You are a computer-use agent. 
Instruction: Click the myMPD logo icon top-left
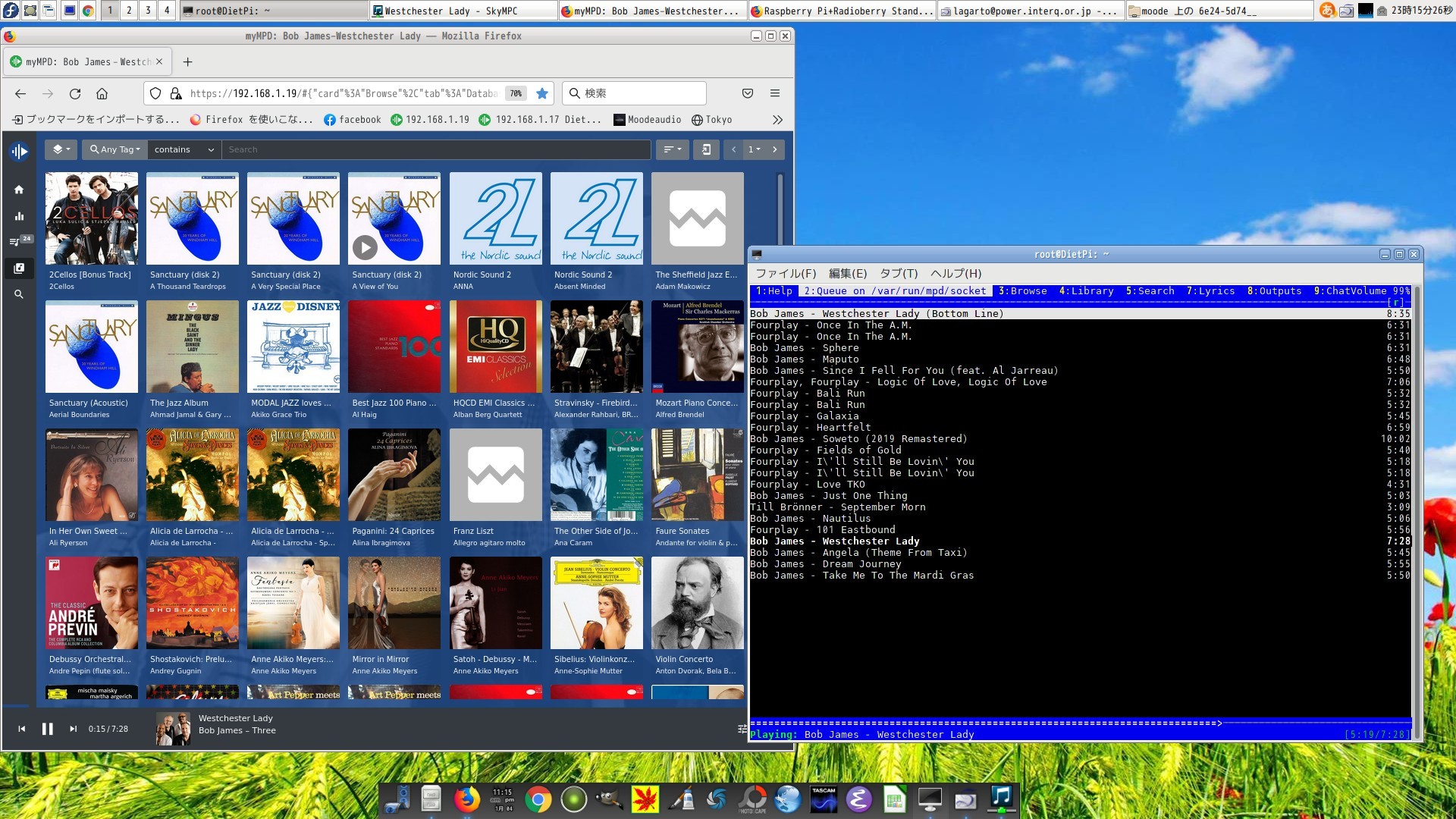pyautogui.click(x=20, y=151)
